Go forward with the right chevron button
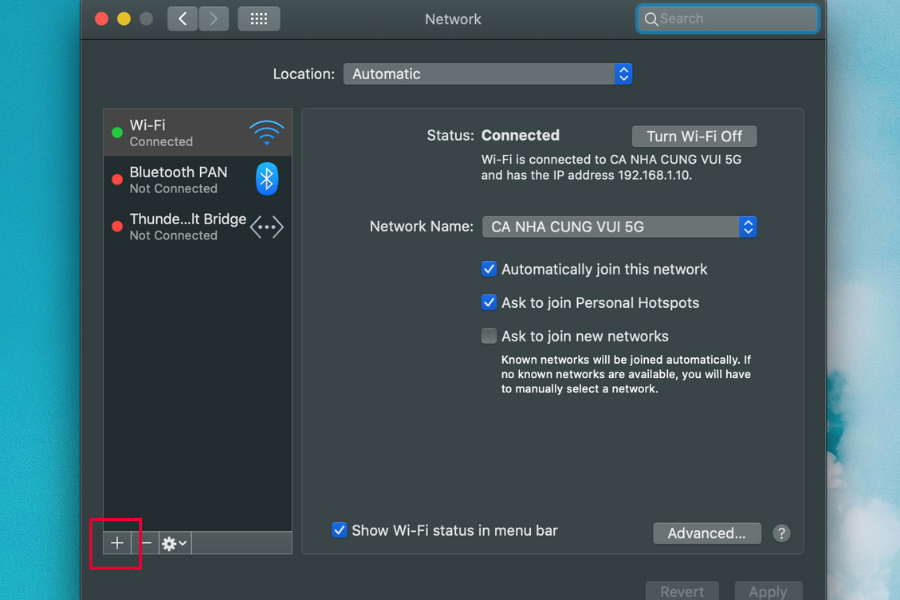 [x=212, y=19]
